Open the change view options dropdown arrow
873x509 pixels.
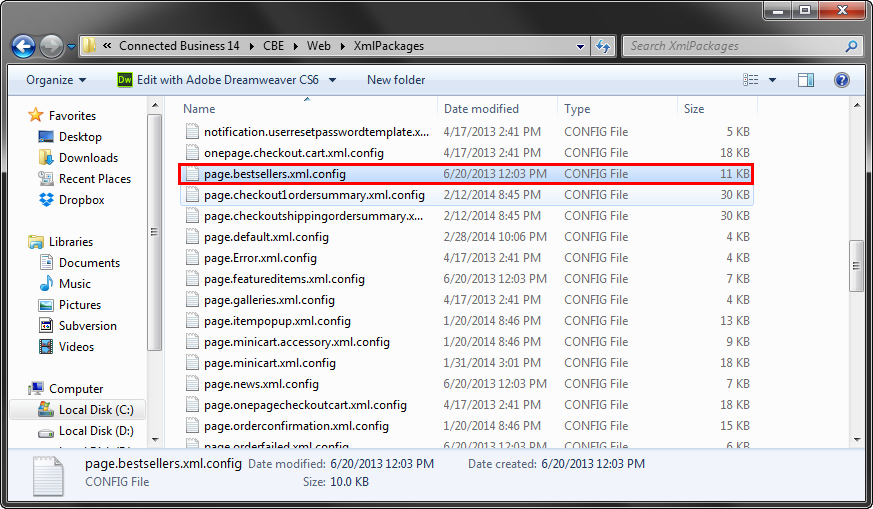775,80
